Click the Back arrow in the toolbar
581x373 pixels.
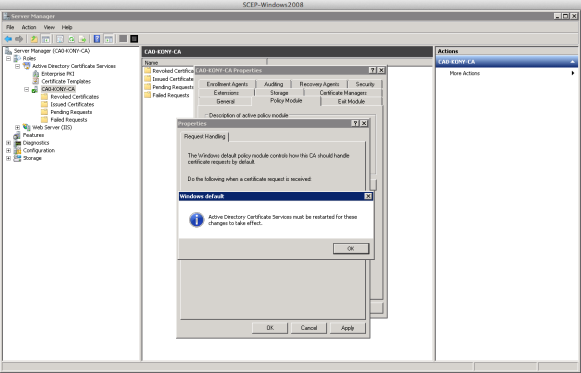pyautogui.click(x=8, y=39)
